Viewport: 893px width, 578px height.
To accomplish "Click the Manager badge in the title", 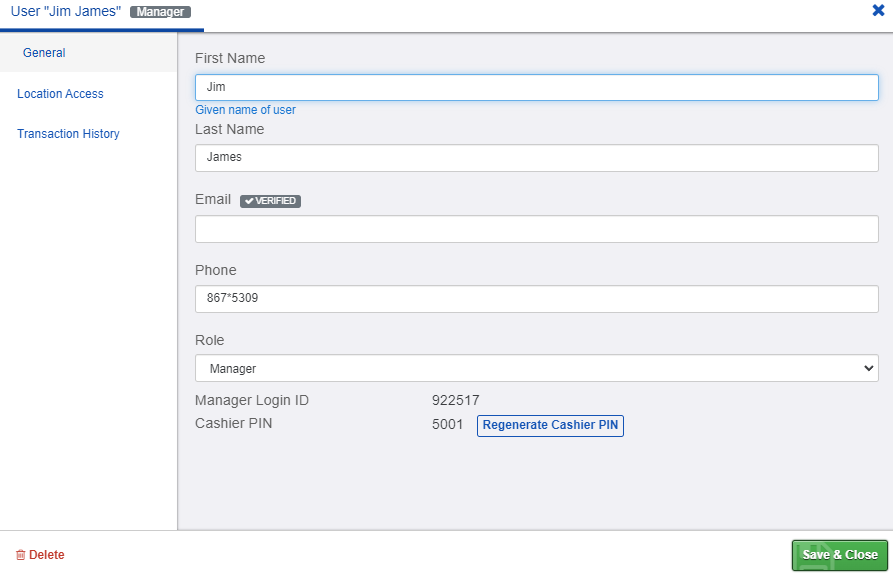I will (160, 12).
